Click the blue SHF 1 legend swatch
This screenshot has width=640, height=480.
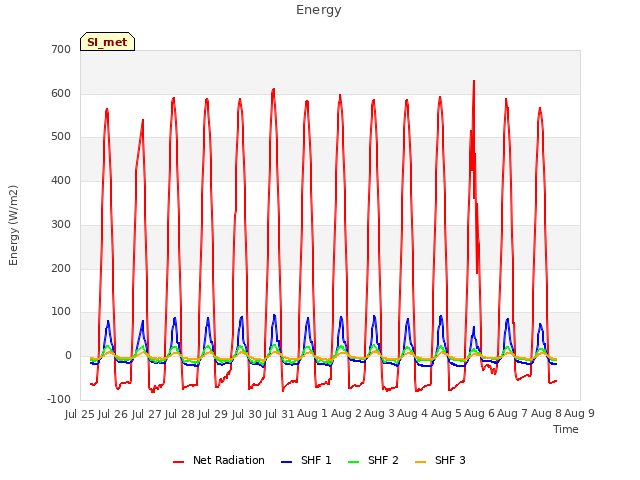[287, 462]
